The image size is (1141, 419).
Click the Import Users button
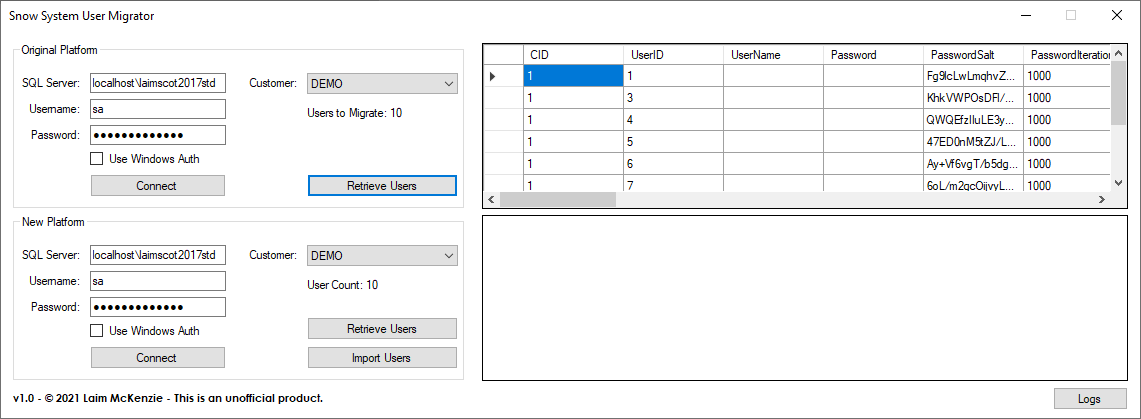(x=381, y=358)
